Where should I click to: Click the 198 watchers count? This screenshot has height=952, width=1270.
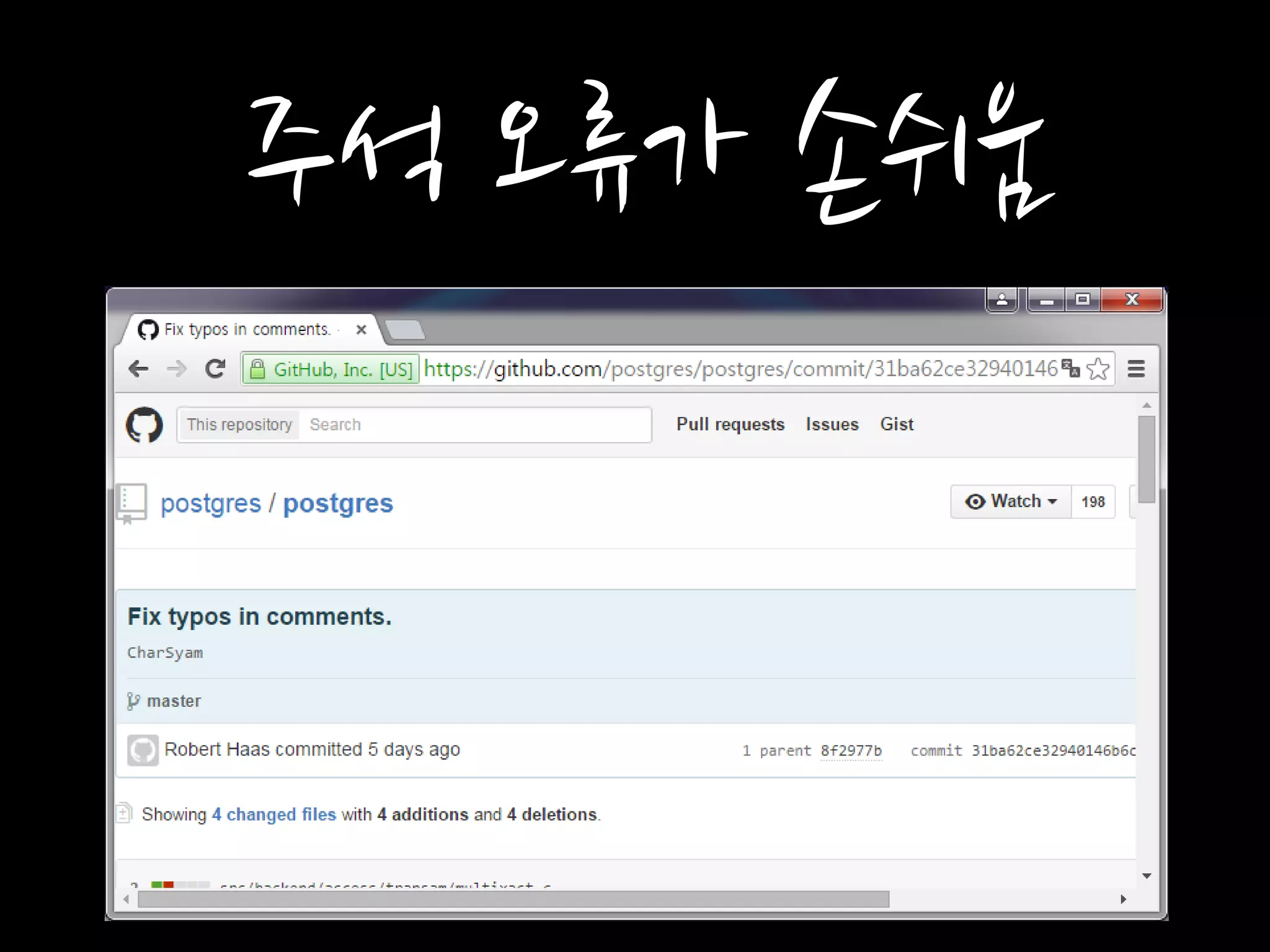1093,501
